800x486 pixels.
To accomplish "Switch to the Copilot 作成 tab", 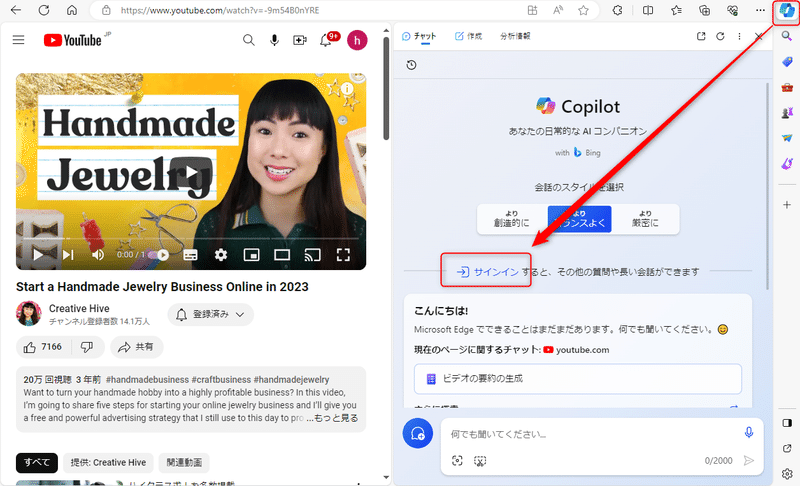I will [468, 36].
